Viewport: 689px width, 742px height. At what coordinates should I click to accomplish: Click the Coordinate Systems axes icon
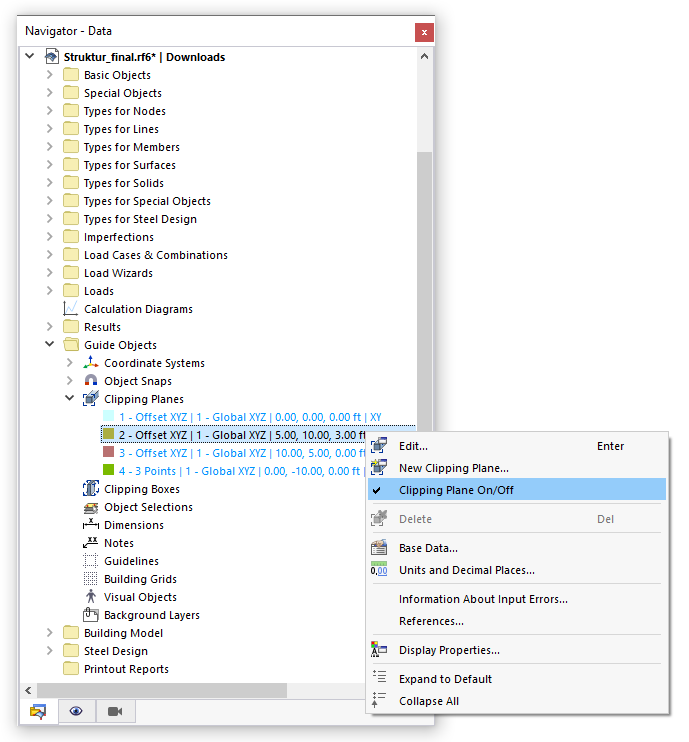click(x=90, y=362)
